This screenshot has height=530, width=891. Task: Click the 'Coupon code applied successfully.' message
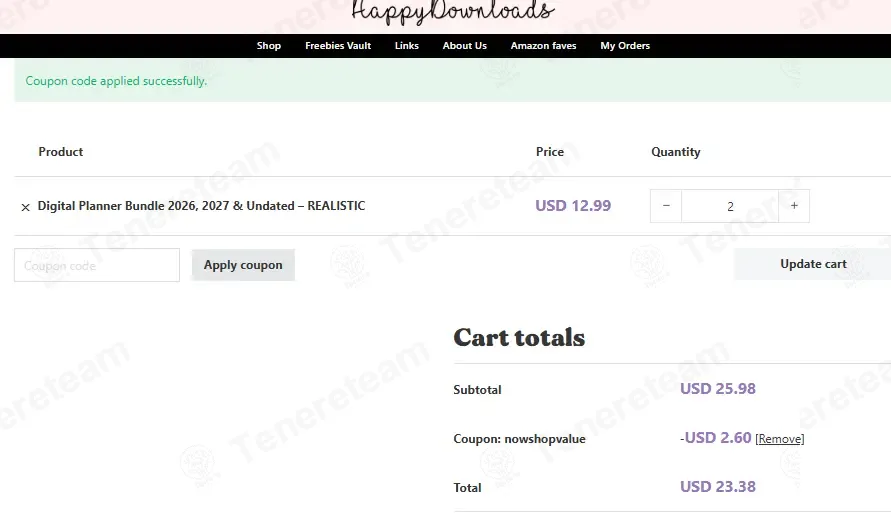pyautogui.click(x=116, y=81)
